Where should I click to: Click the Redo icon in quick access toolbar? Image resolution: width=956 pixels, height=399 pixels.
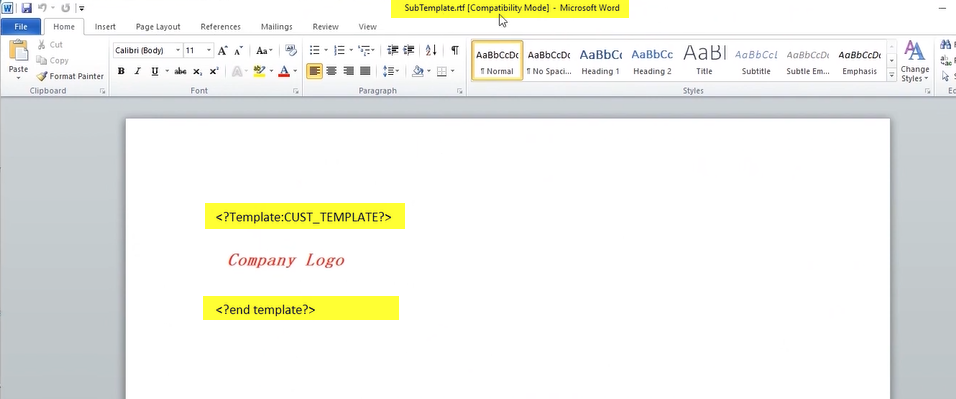pyautogui.click(x=66, y=8)
